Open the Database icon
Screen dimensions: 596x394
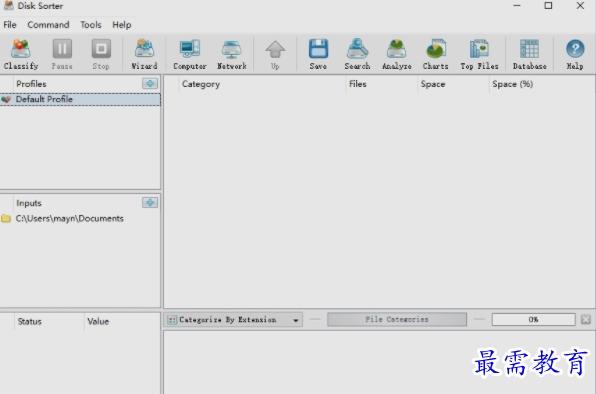(529, 54)
